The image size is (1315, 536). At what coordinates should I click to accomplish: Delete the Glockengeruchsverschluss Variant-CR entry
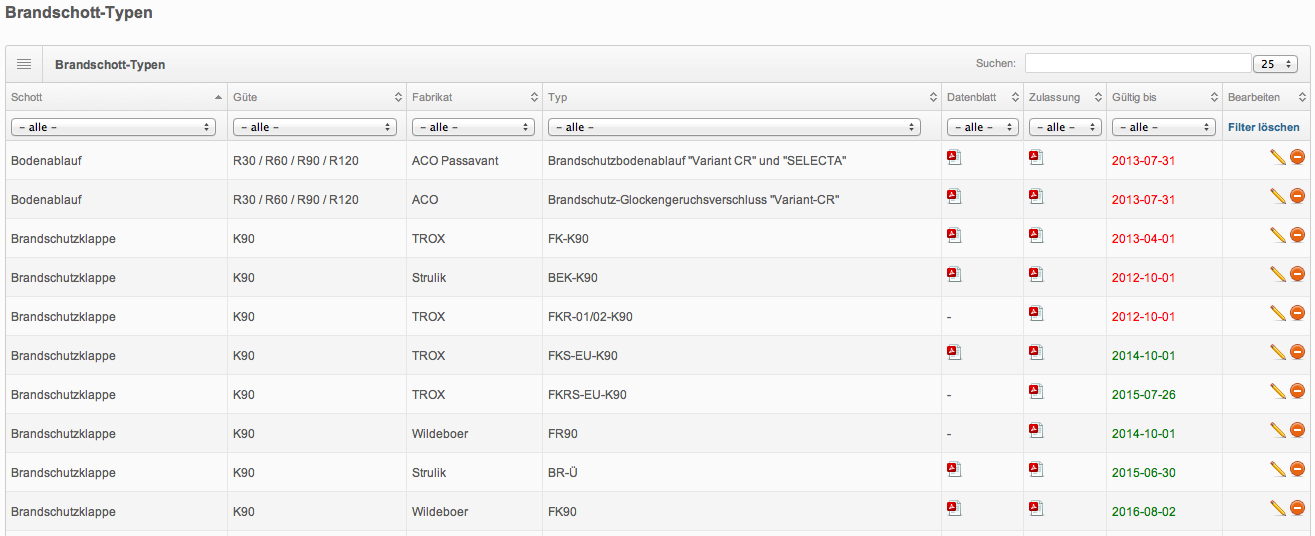(1297, 196)
